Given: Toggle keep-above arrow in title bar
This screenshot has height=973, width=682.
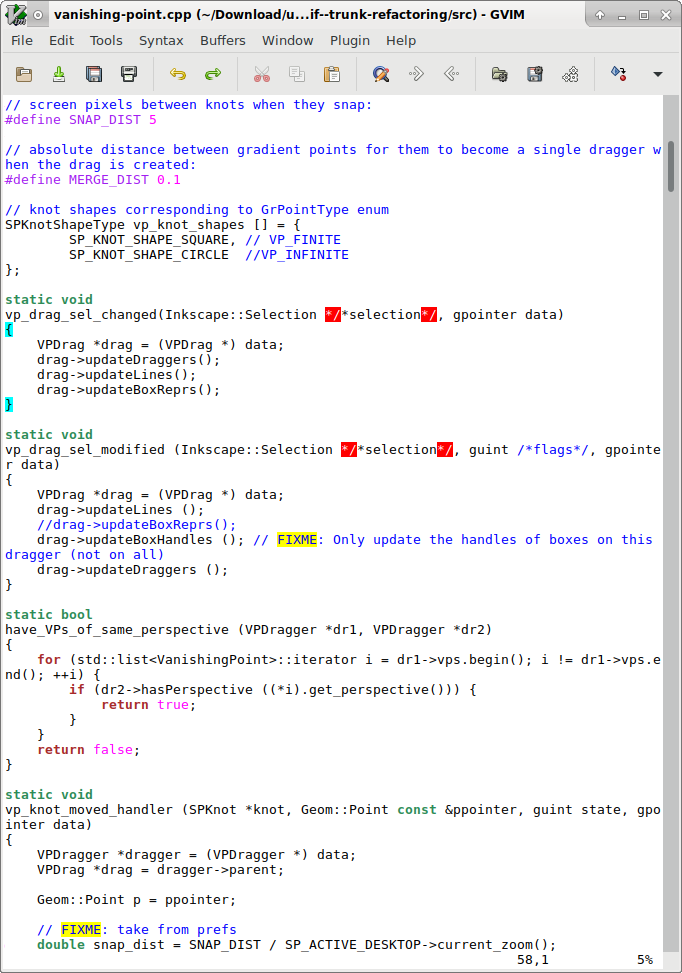Looking at the screenshot, I should click(600, 15).
